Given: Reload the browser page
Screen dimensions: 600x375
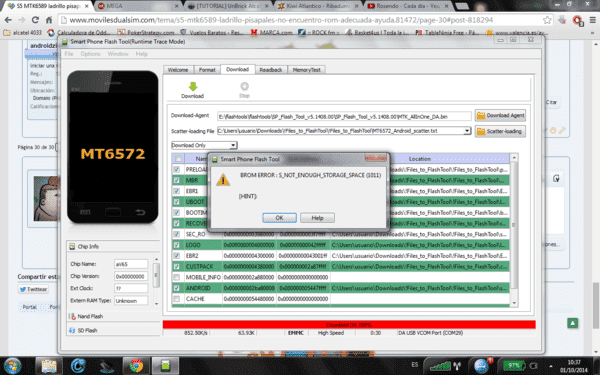Looking at the screenshot, I should click(x=35, y=20).
